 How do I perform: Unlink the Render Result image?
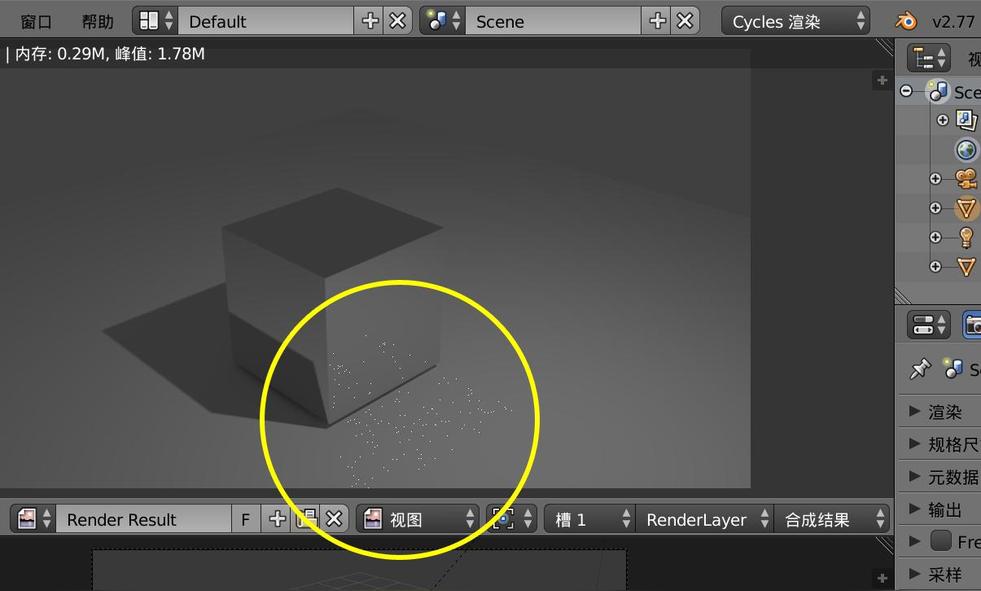pos(334,519)
